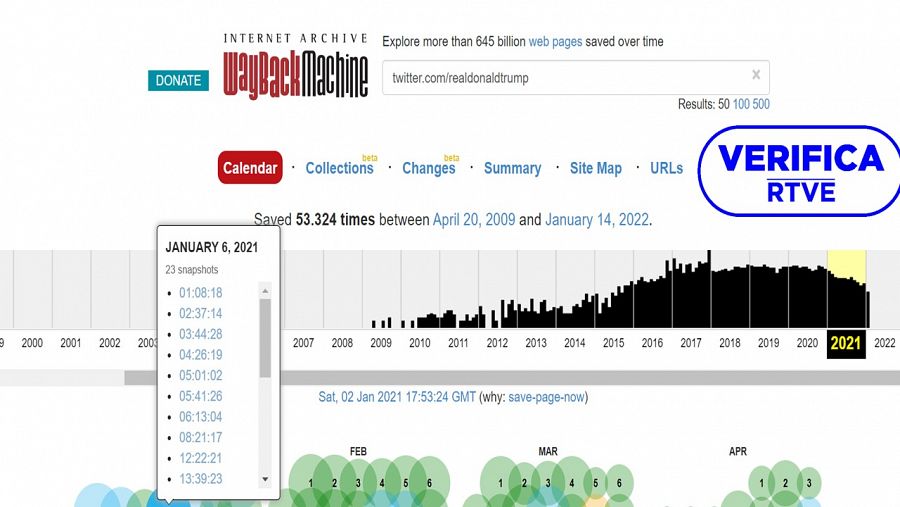The width and height of the screenshot is (900, 507).
Task: Select year 2015 on the timeline
Action: 614,343
